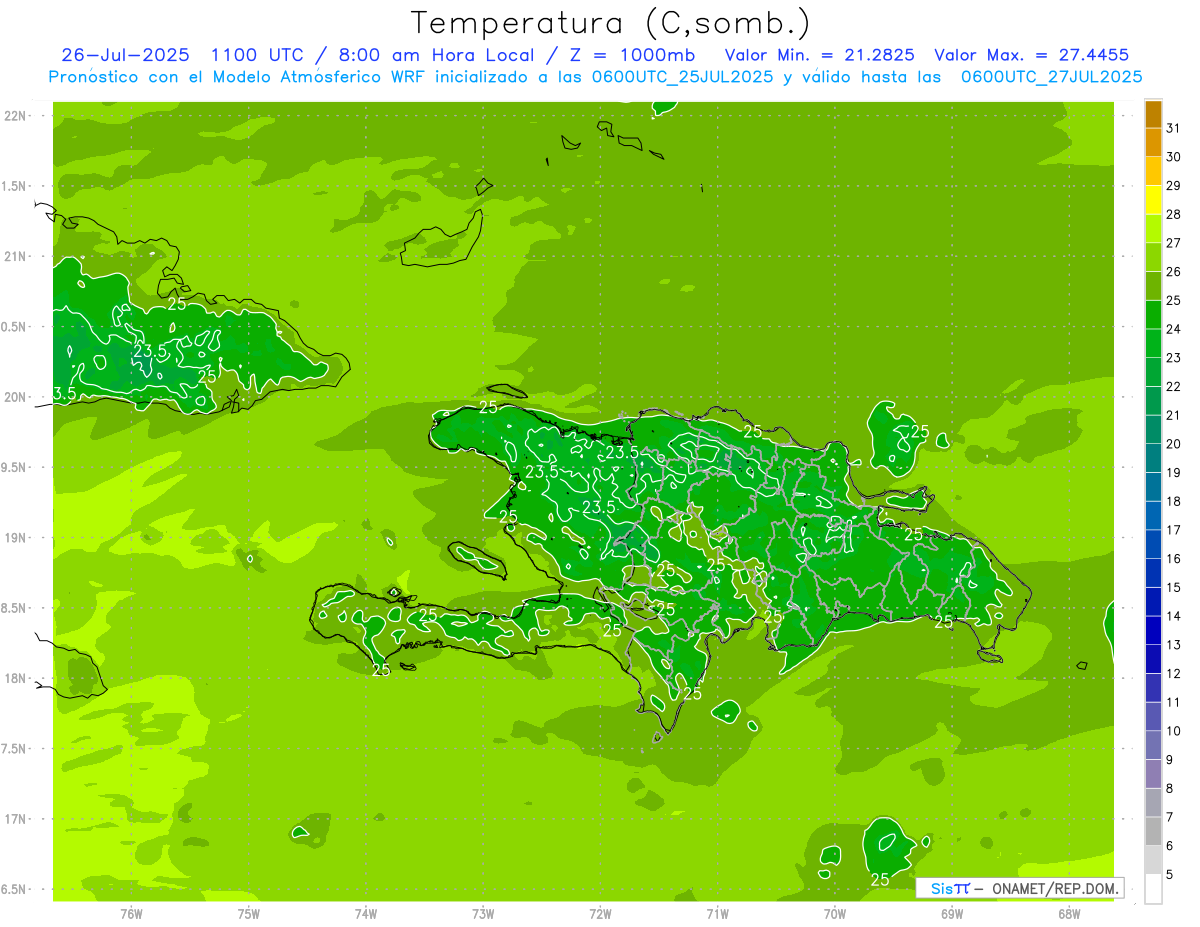
Task: Click the "76W" longitude label
Action: click(131, 913)
